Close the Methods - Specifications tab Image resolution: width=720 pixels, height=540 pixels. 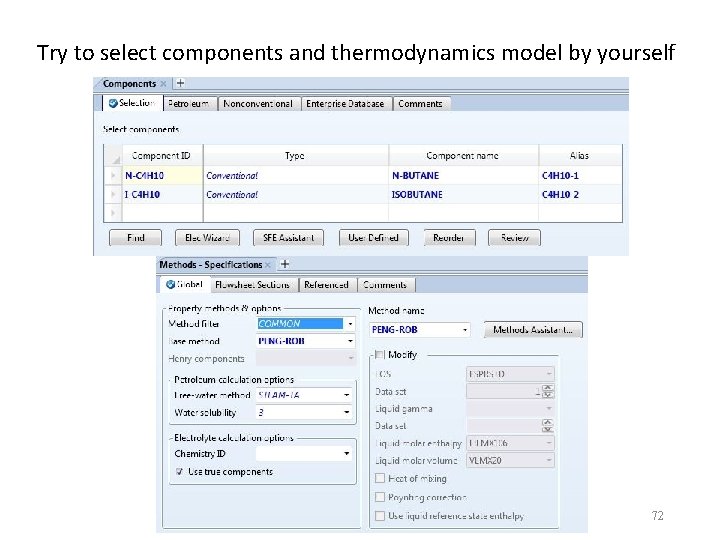[x=270, y=265]
